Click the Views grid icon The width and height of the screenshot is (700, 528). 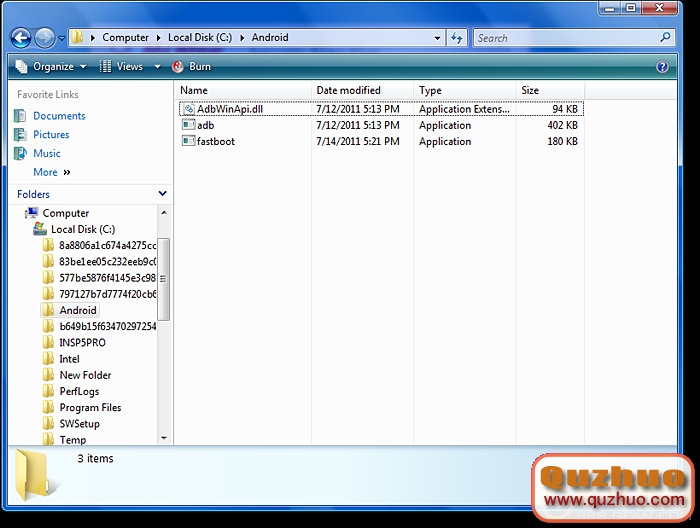click(105, 67)
